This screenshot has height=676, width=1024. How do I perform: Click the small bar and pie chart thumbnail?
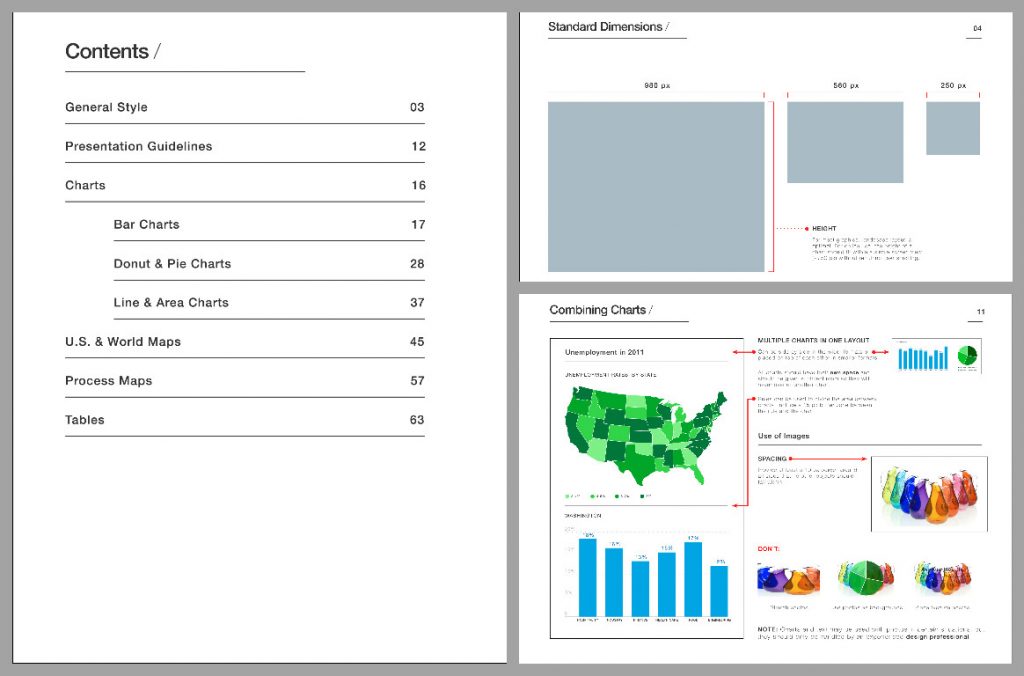pos(936,355)
